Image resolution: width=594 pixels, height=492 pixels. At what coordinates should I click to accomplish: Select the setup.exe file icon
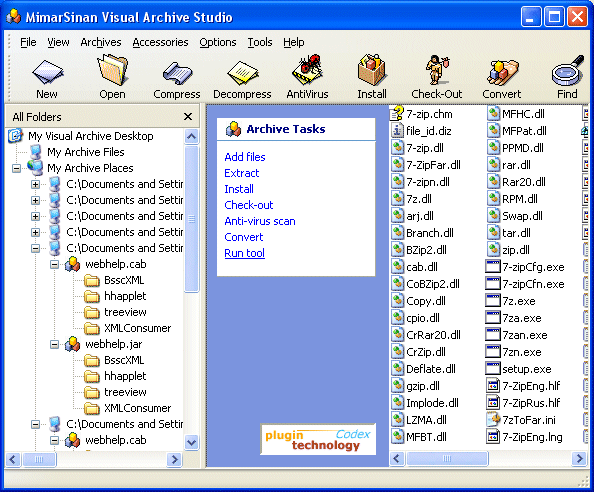[x=493, y=369]
